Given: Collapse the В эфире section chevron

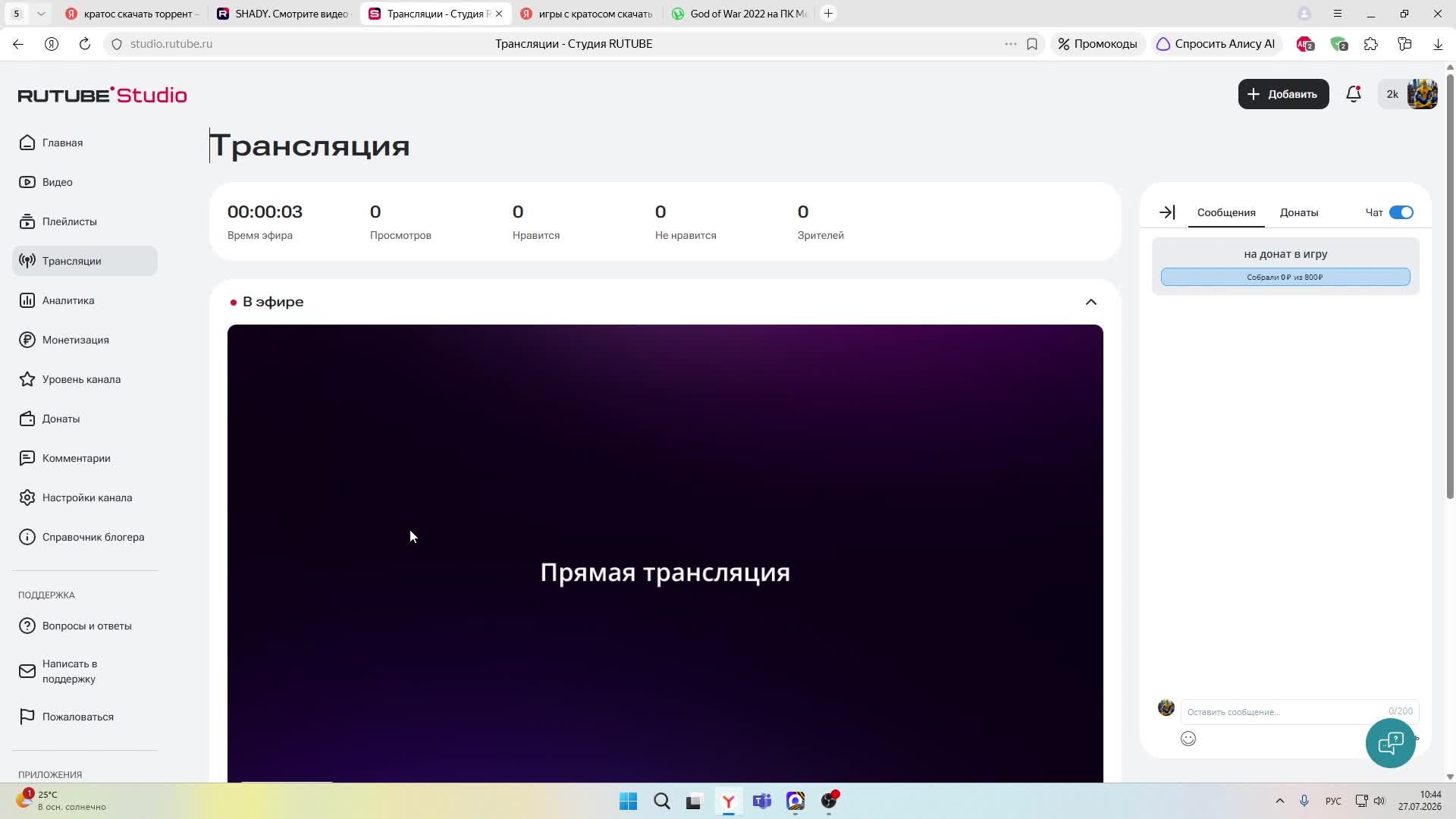Looking at the screenshot, I should pyautogui.click(x=1091, y=302).
